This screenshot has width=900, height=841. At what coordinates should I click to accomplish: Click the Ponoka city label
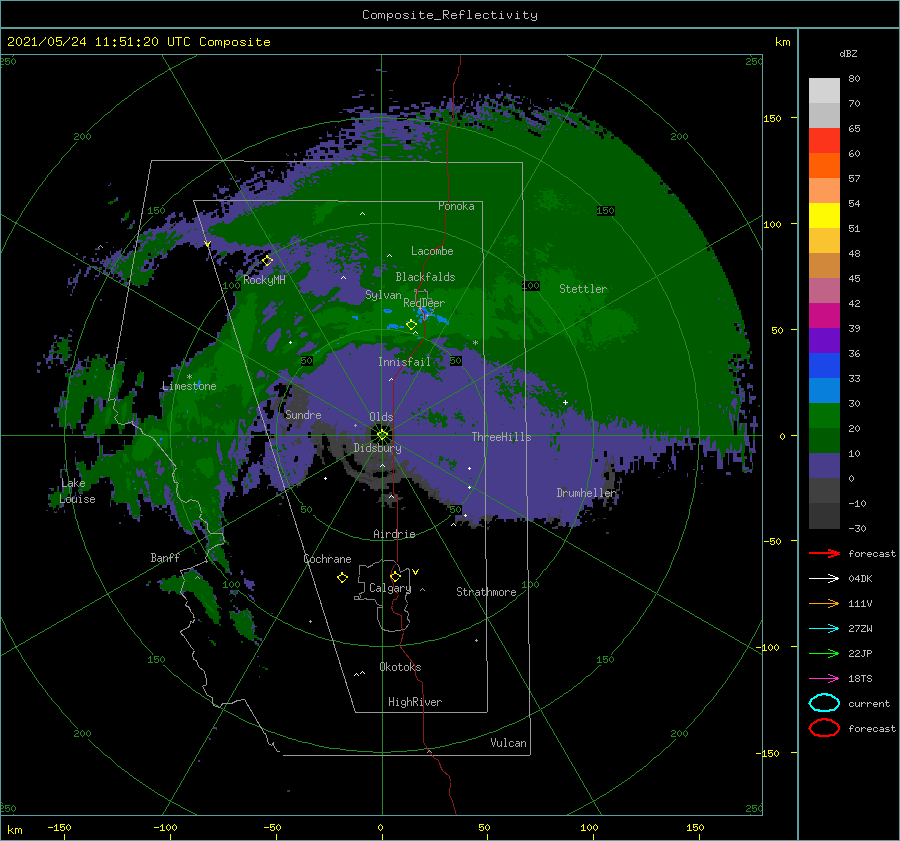456,206
